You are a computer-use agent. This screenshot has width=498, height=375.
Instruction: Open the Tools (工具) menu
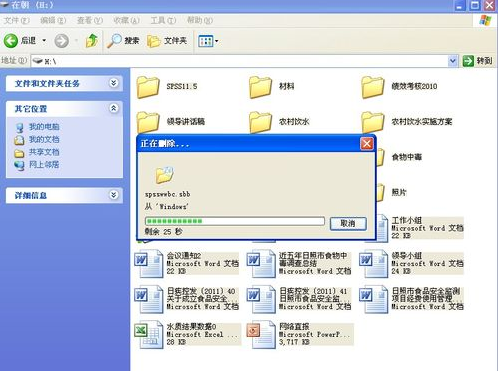pyautogui.click(x=163, y=21)
